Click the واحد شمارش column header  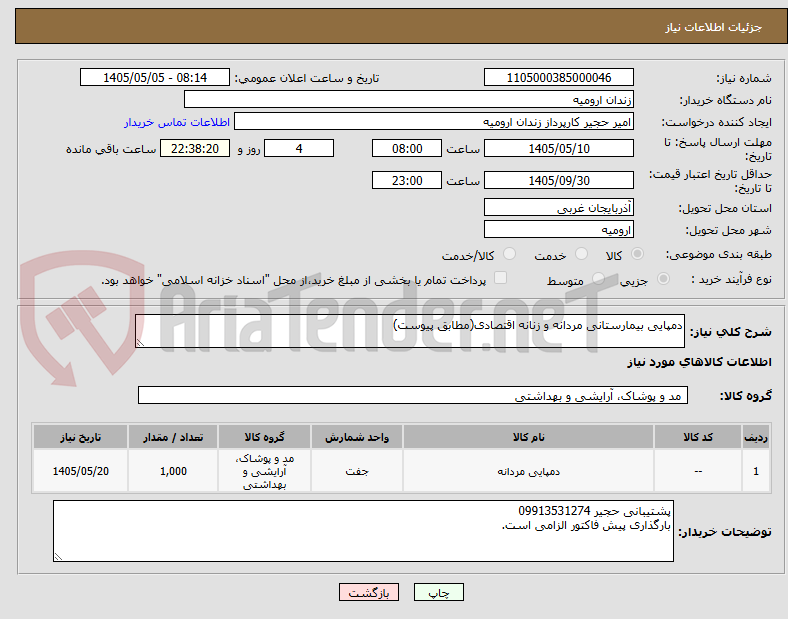coord(357,437)
